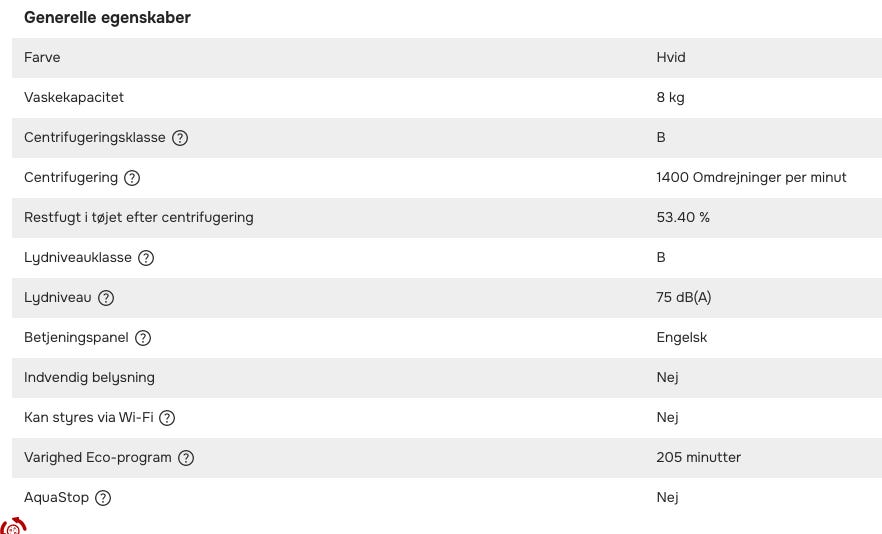The width and height of the screenshot is (882, 534).
Task: Click the Hvid color value
Action: (x=671, y=58)
